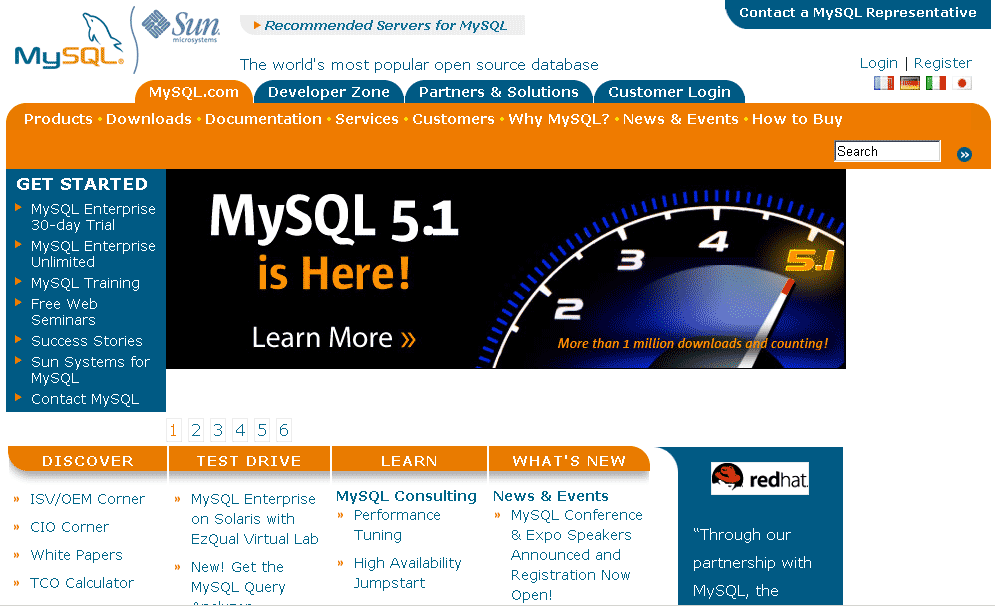995x606 pixels.
Task: Open ISV/OEM Corner link
Action: point(87,499)
